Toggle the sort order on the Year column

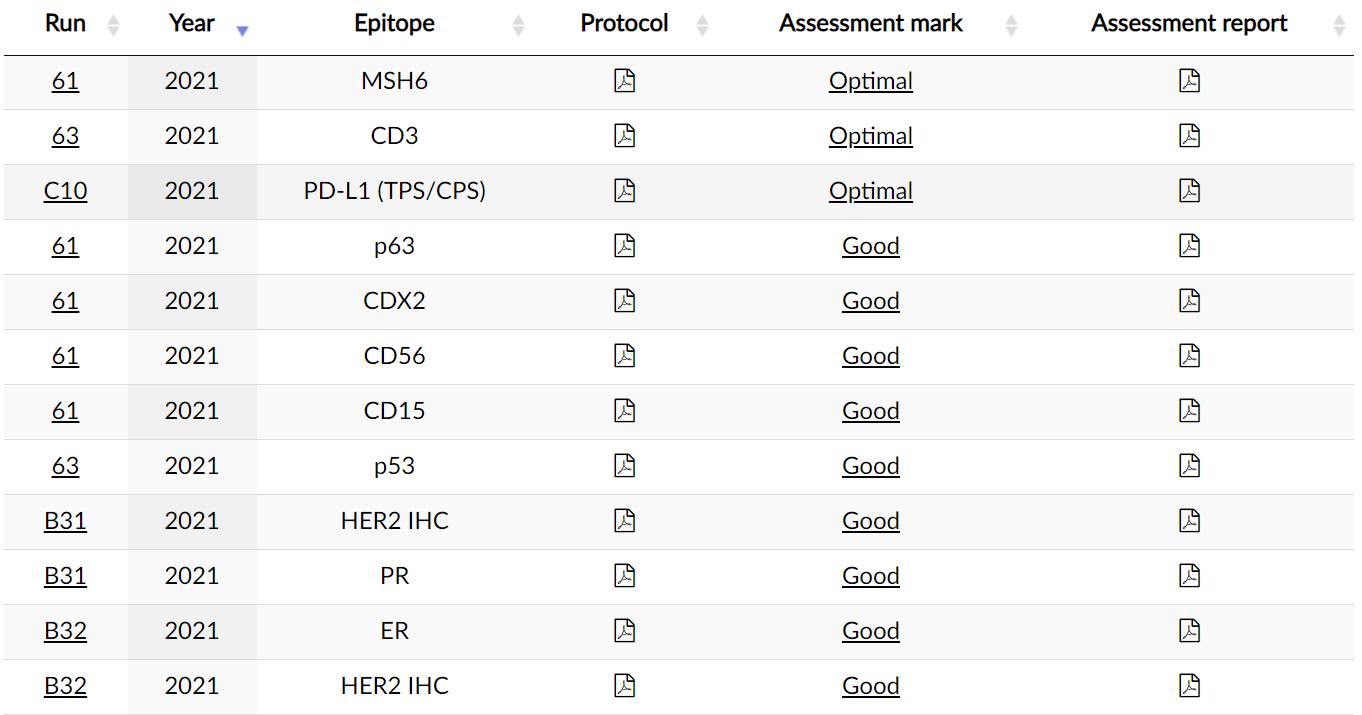tap(192, 24)
